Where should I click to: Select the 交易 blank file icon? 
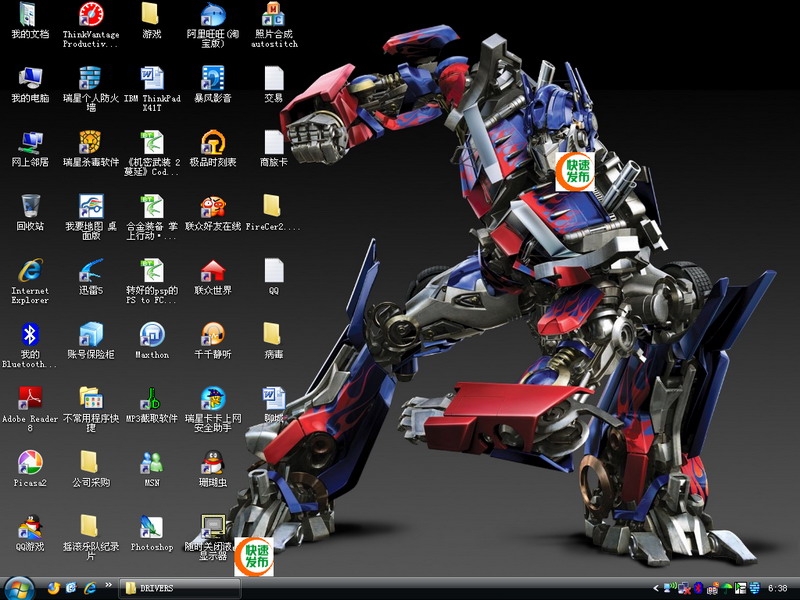274,85
